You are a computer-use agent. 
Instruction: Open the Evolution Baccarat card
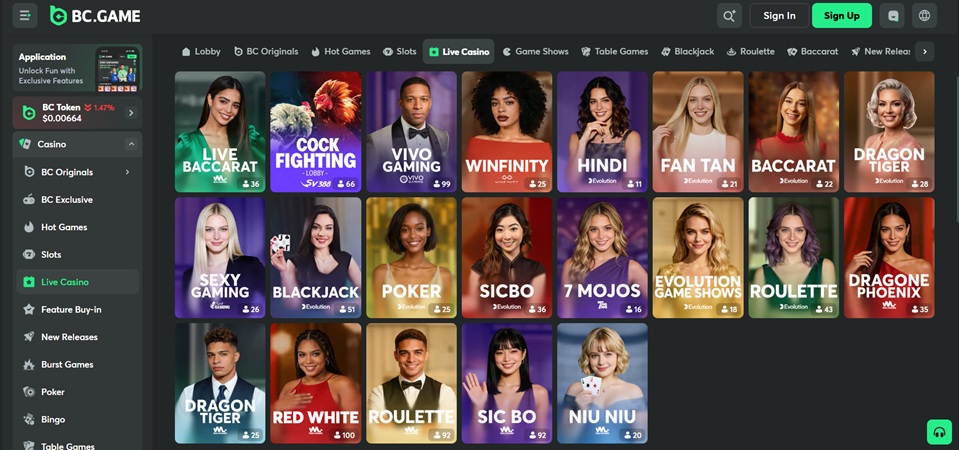(794, 131)
